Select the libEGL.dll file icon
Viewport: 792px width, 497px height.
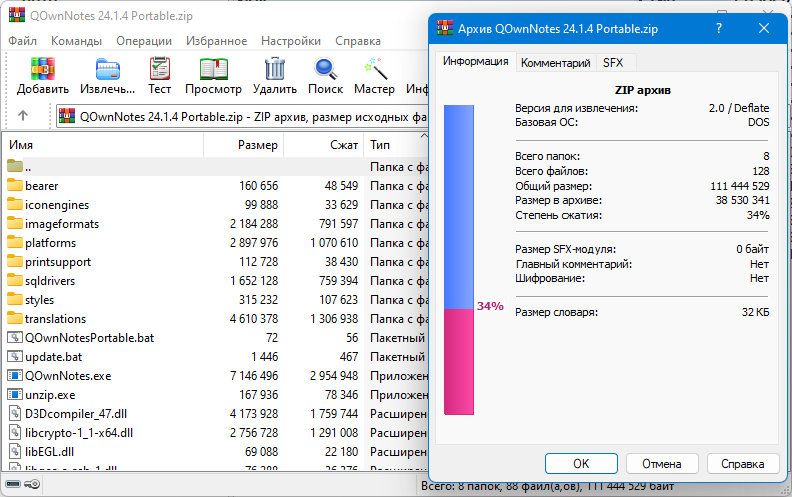point(15,452)
